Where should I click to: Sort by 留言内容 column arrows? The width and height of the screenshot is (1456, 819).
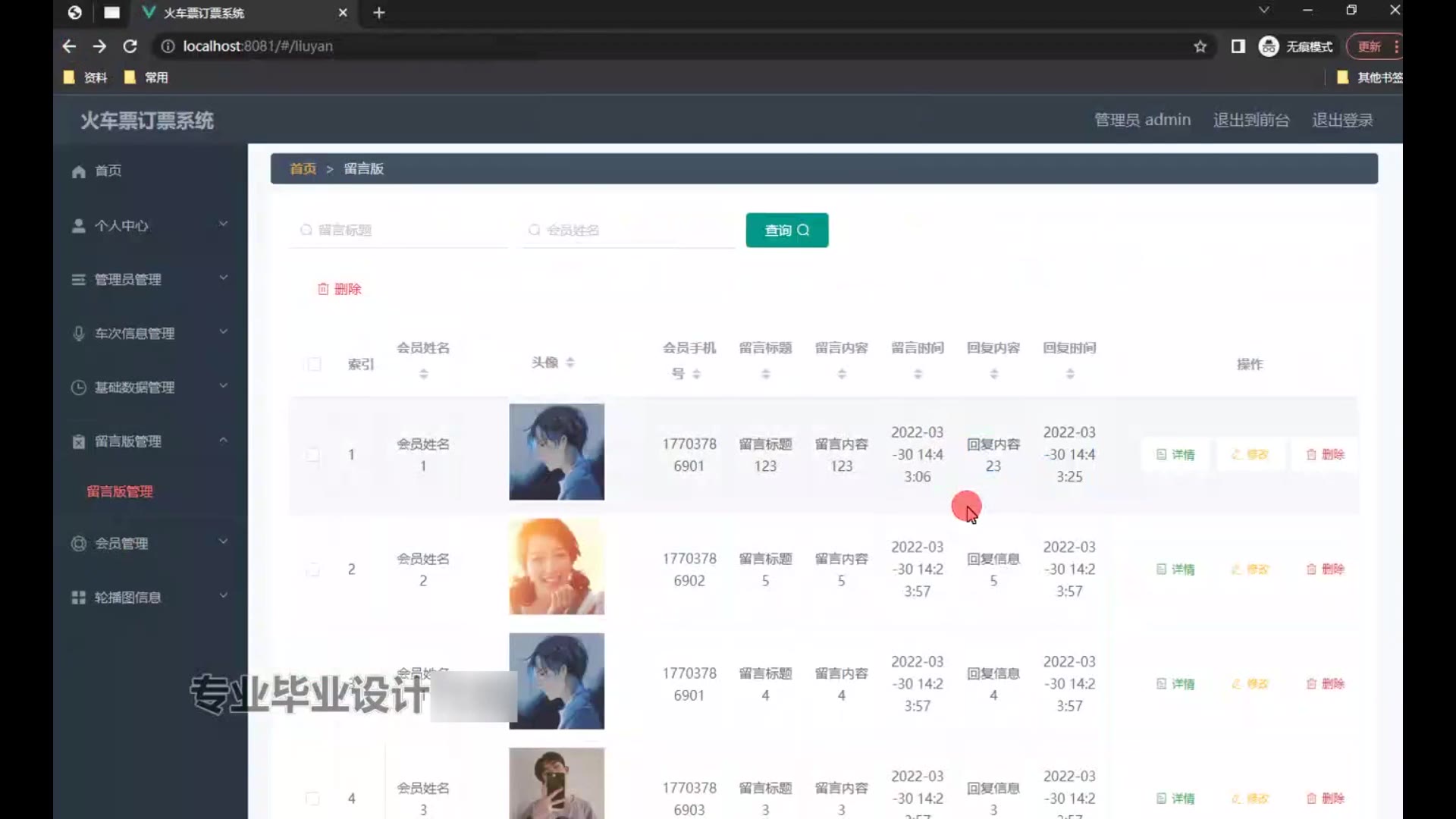tap(842, 374)
